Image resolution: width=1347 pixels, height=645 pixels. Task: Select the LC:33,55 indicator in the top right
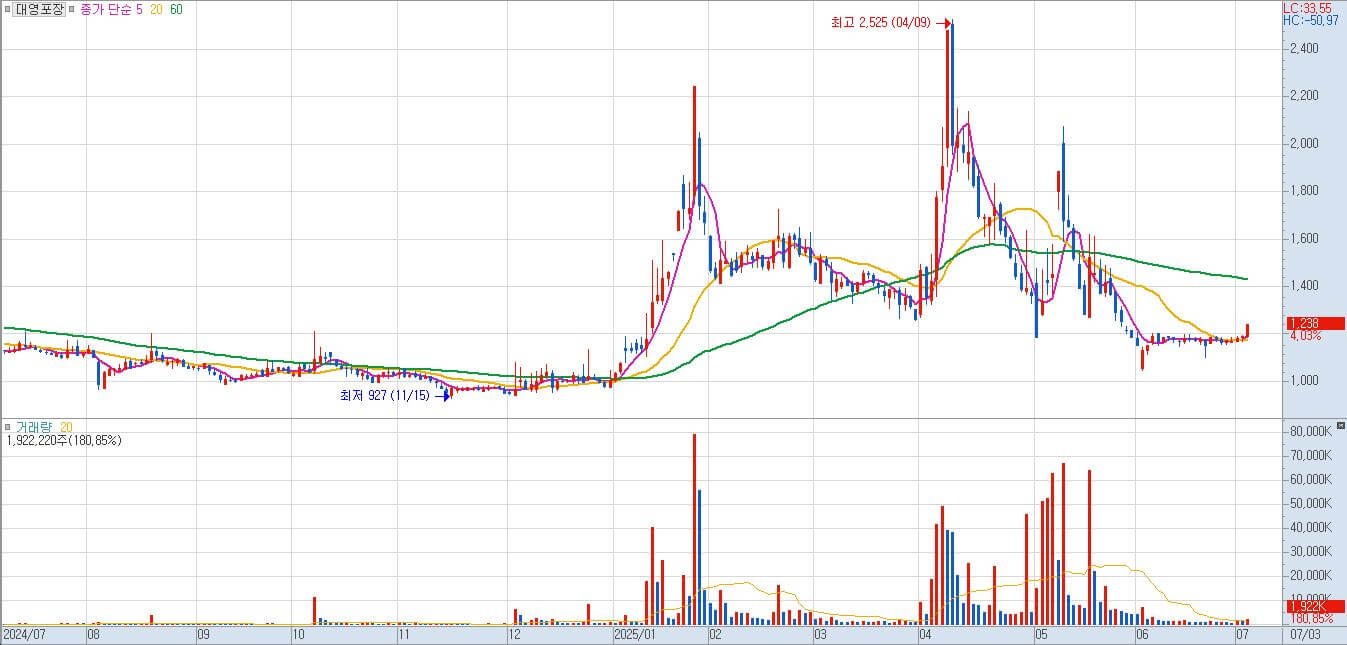coord(1305,7)
